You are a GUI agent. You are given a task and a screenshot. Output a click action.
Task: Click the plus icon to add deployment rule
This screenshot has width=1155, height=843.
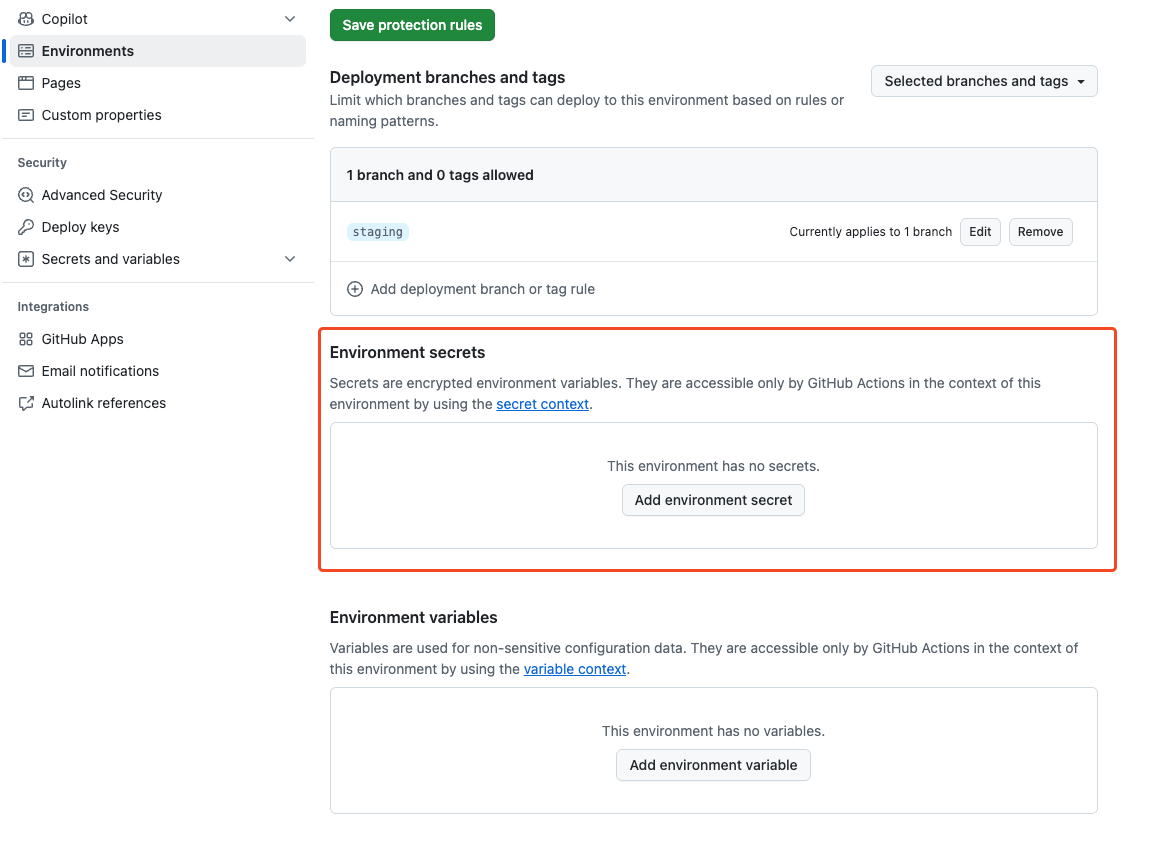pyautogui.click(x=355, y=289)
